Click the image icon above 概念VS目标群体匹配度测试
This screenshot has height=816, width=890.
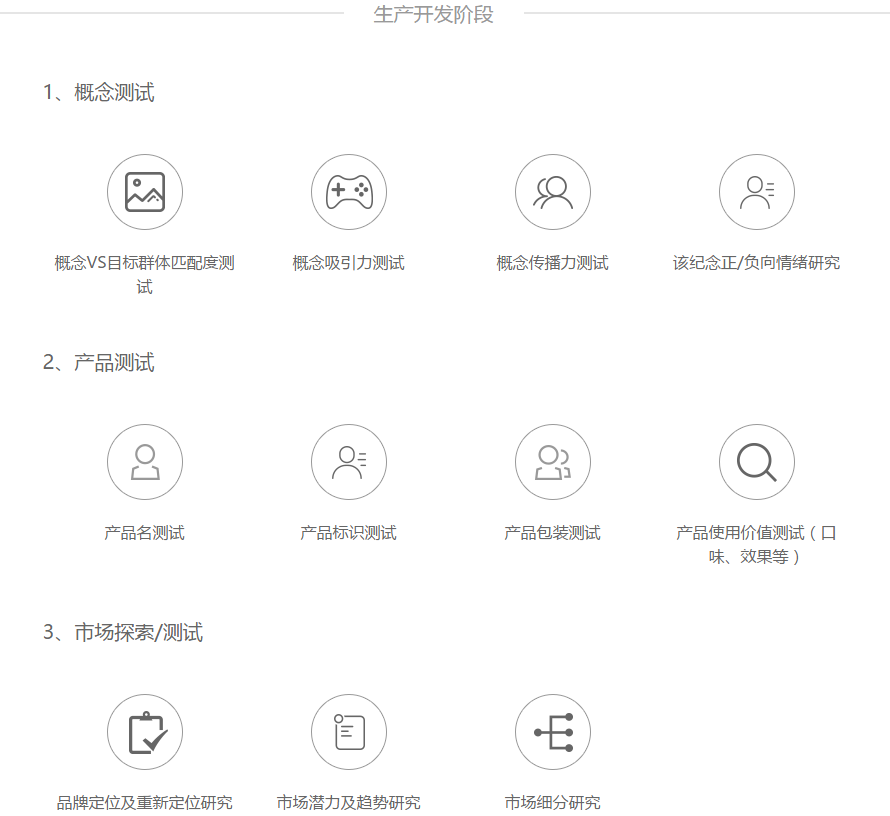[x=145, y=192]
